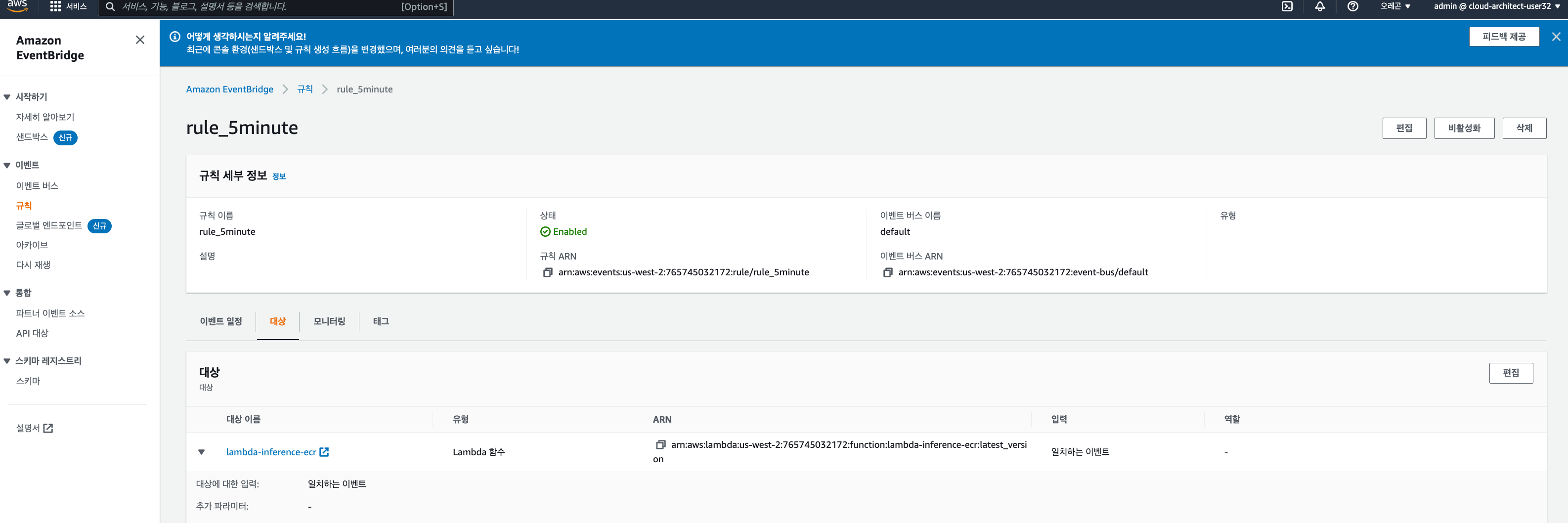Click the 비활성화 button
The height and width of the screenshot is (523, 1568).
(1464, 128)
